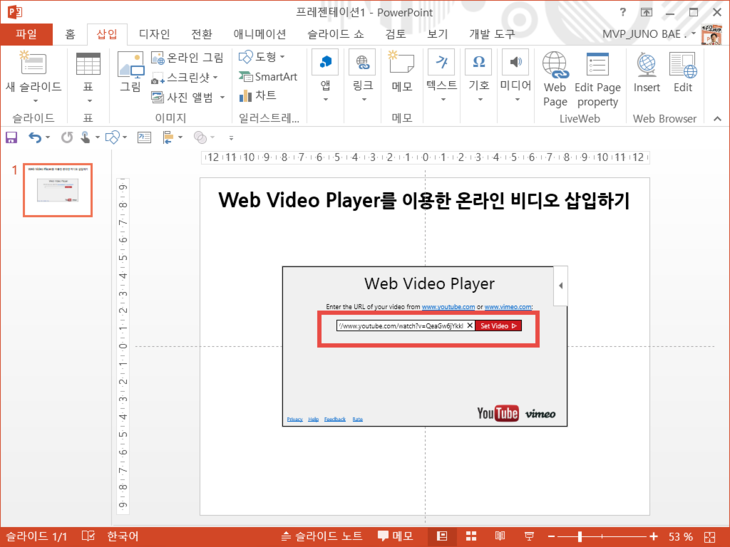Click the Feedback link in player
Image resolution: width=730 pixels, height=547 pixels.
click(x=335, y=419)
